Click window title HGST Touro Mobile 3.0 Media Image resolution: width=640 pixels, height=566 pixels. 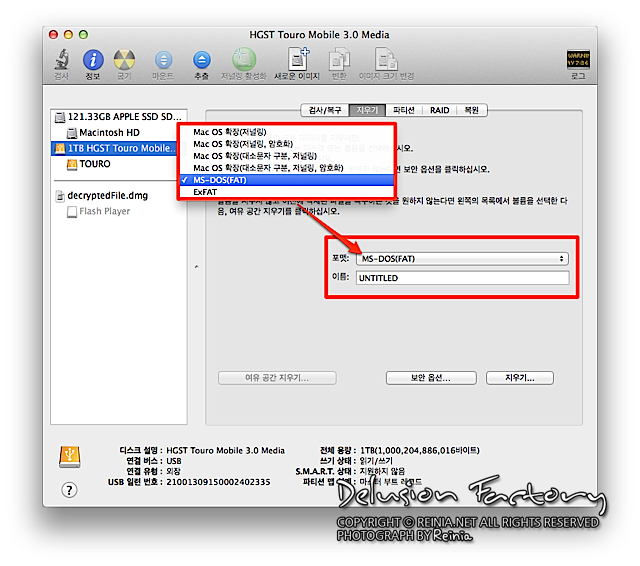[x=319, y=35]
